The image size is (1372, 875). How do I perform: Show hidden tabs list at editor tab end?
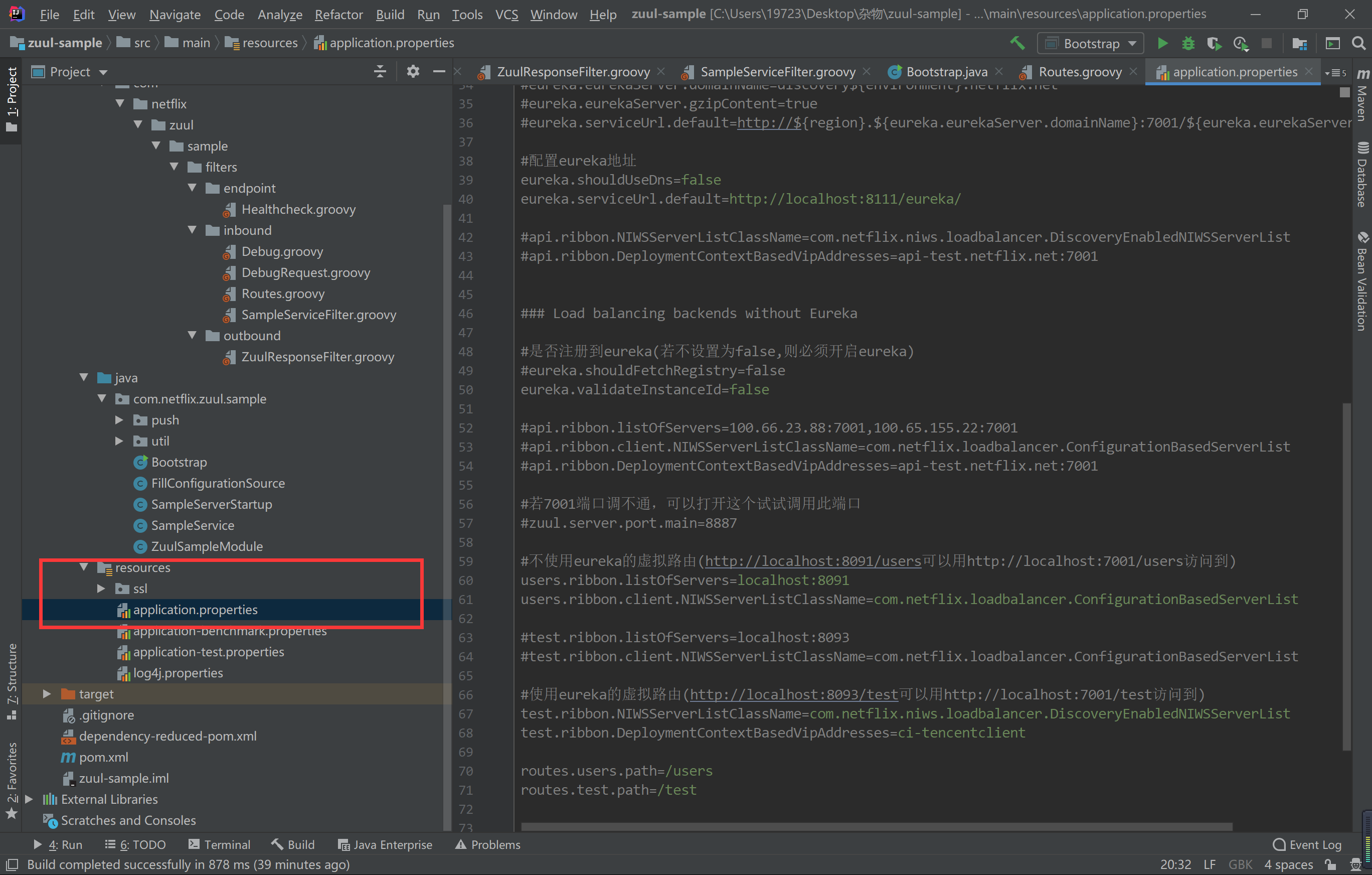point(1335,72)
